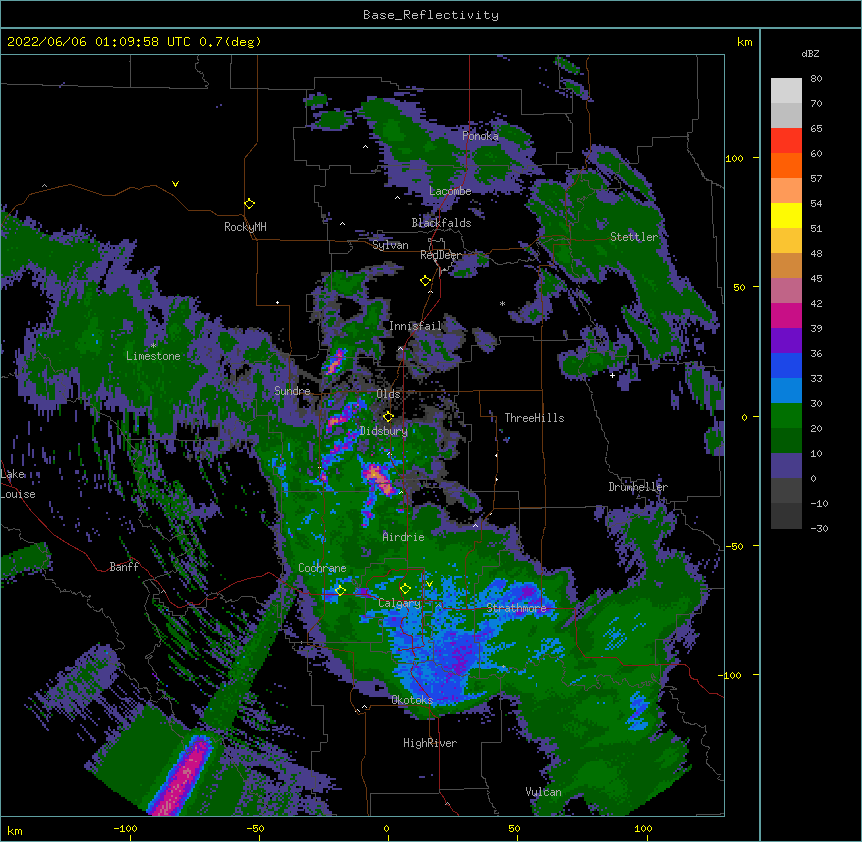Pick the magenta 42-39 dBZ legend swatch
The height and width of the screenshot is (842, 862).
click(x=786, y=316)
